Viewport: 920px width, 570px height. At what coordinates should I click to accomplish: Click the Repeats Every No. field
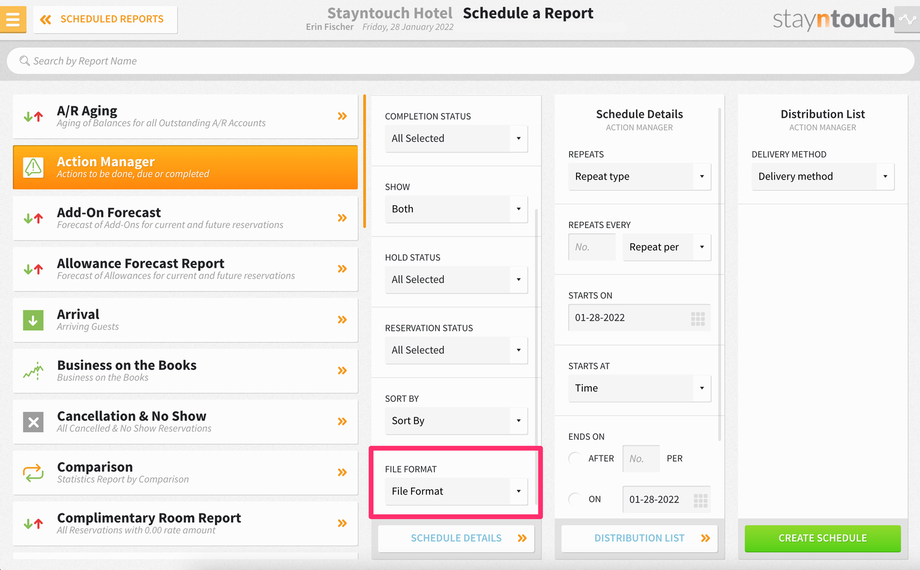[x=591, y=247]
